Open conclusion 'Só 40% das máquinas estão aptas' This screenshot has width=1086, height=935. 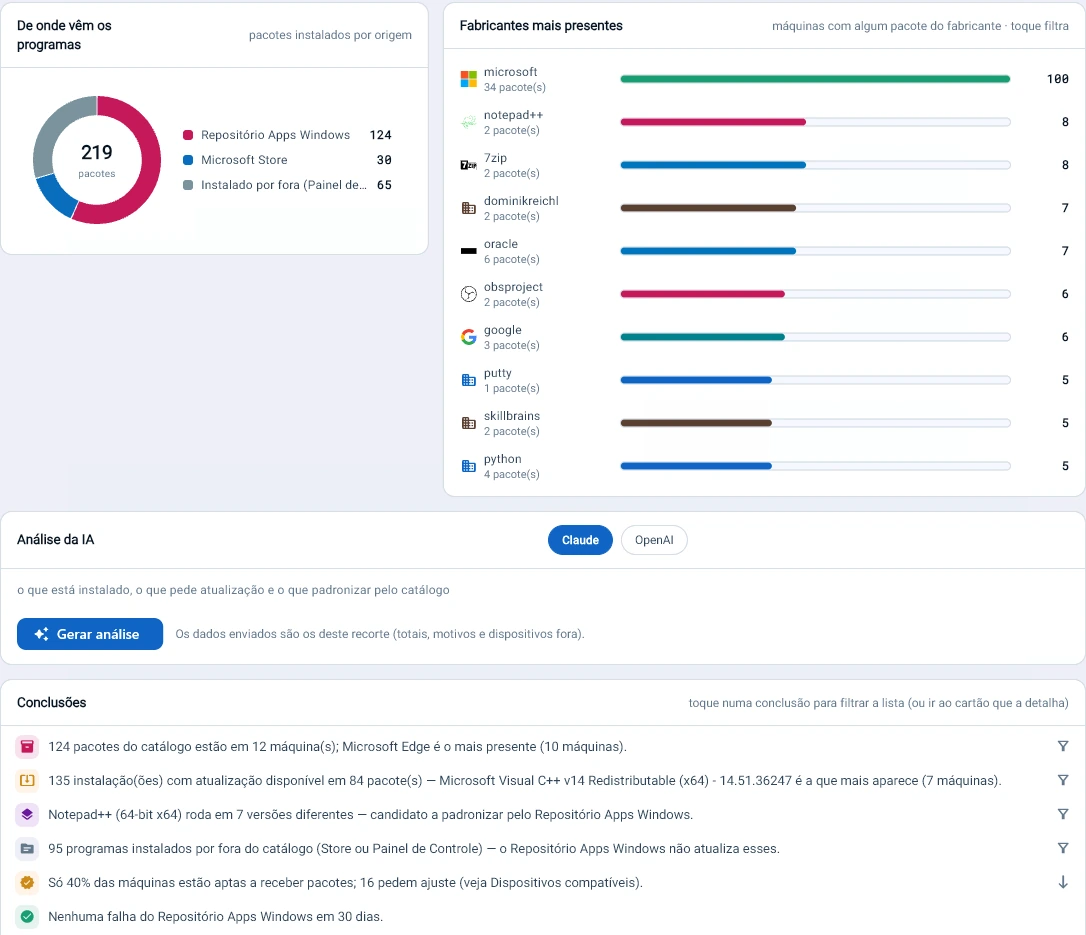click(345, 882)
